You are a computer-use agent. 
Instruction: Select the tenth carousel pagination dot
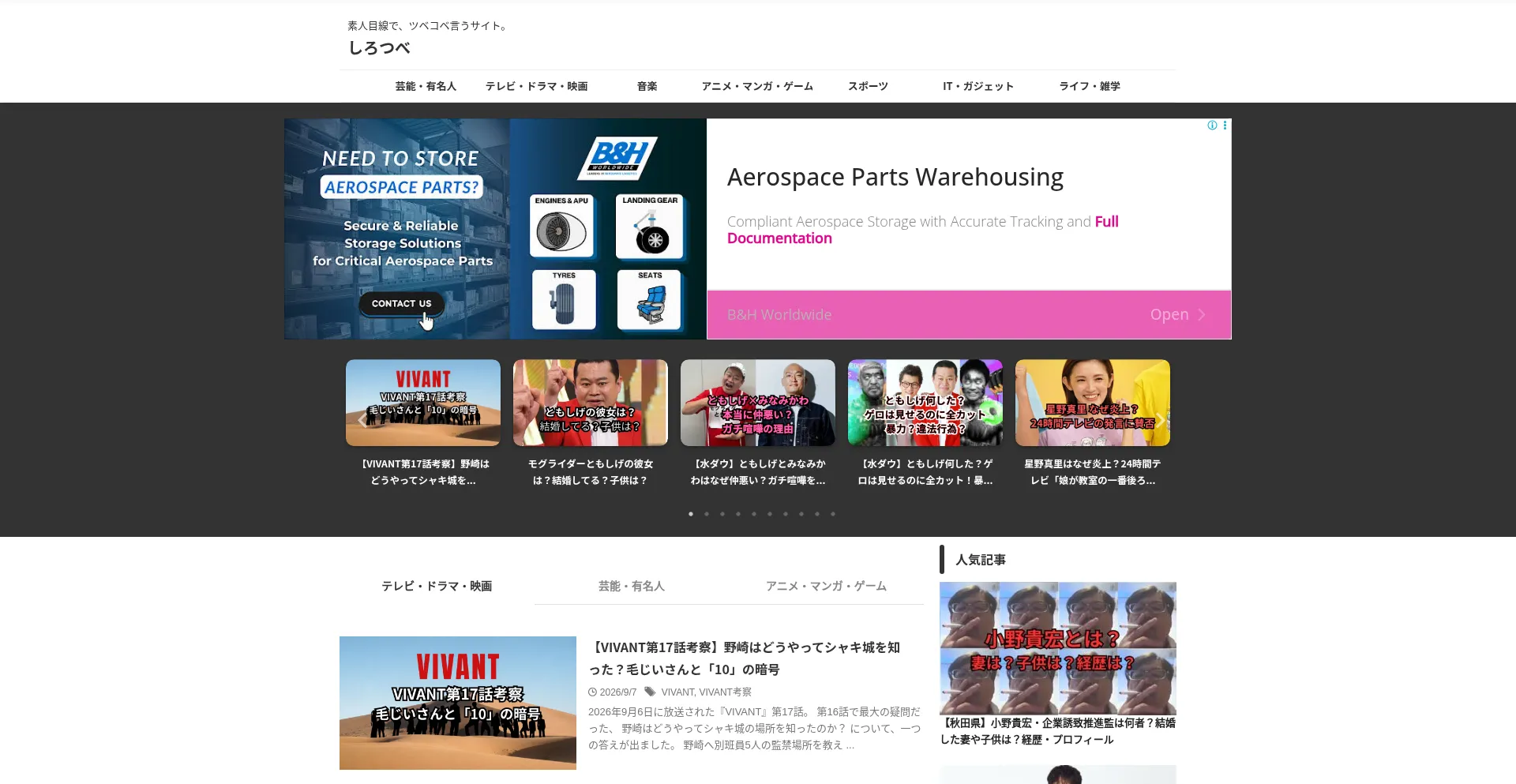coord(833,514)
